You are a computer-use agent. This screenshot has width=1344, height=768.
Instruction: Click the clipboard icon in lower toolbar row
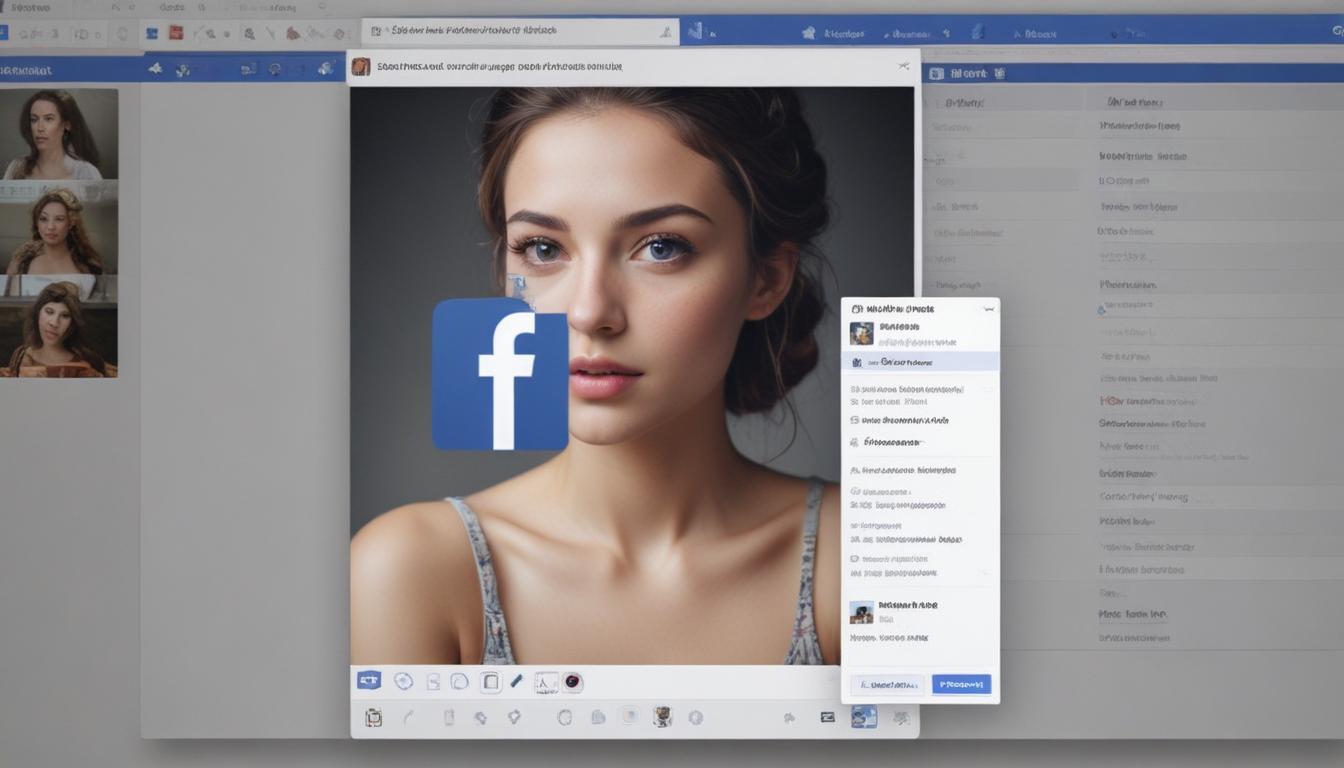click(x=373, y=717)
